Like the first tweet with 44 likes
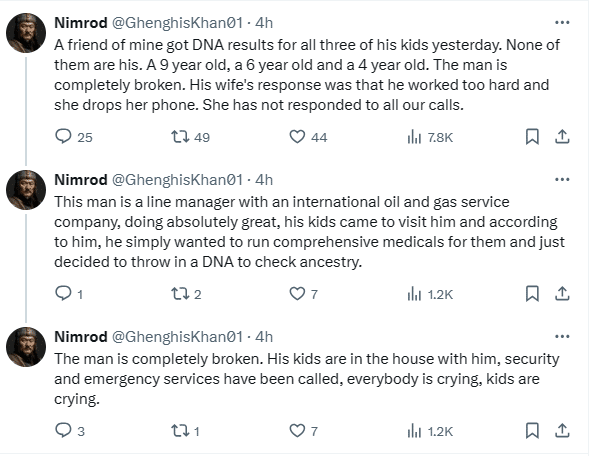 [297, 137]
